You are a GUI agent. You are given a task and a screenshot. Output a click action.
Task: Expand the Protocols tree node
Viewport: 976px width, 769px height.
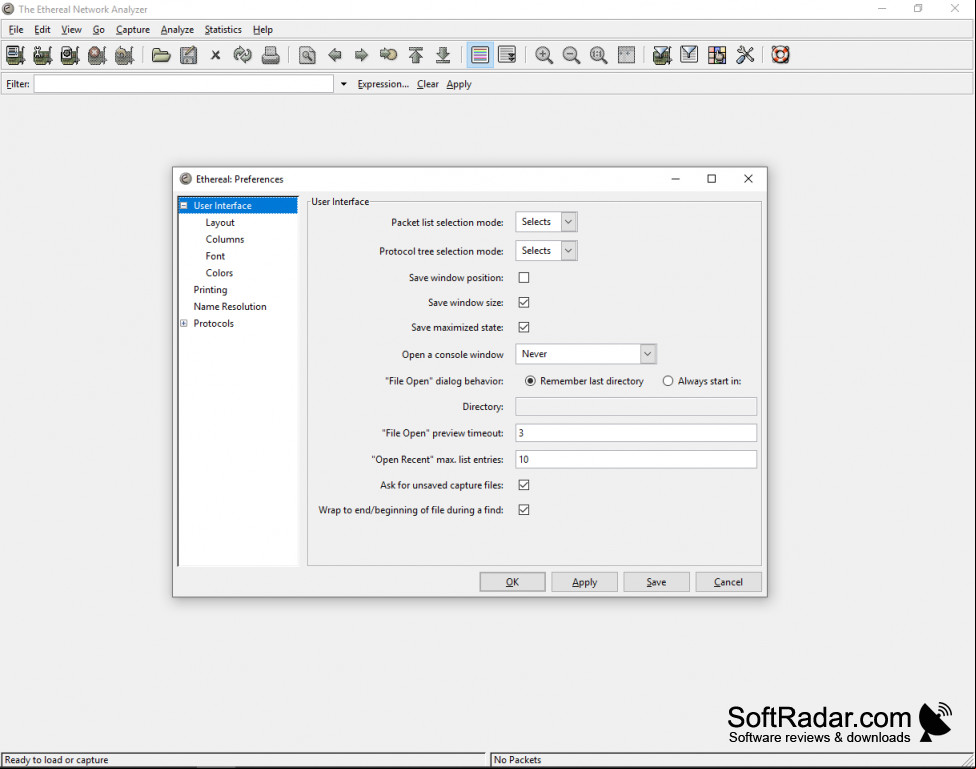[x=184, y=323]
